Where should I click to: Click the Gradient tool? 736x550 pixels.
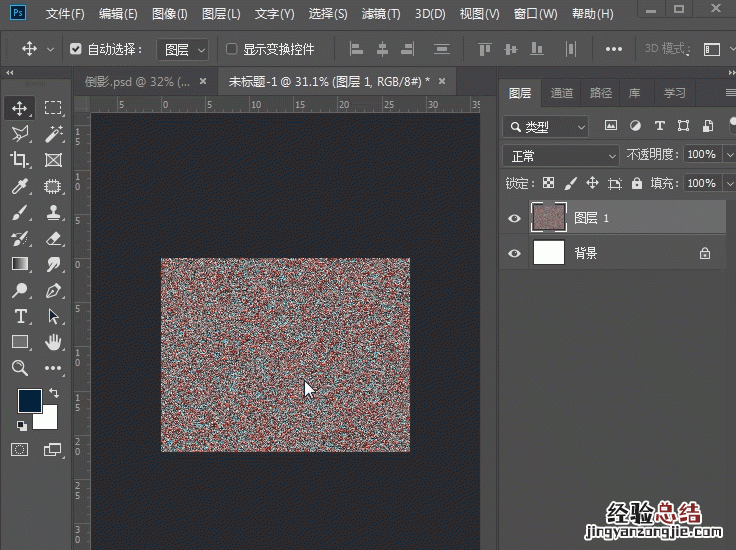click(20, 264)
